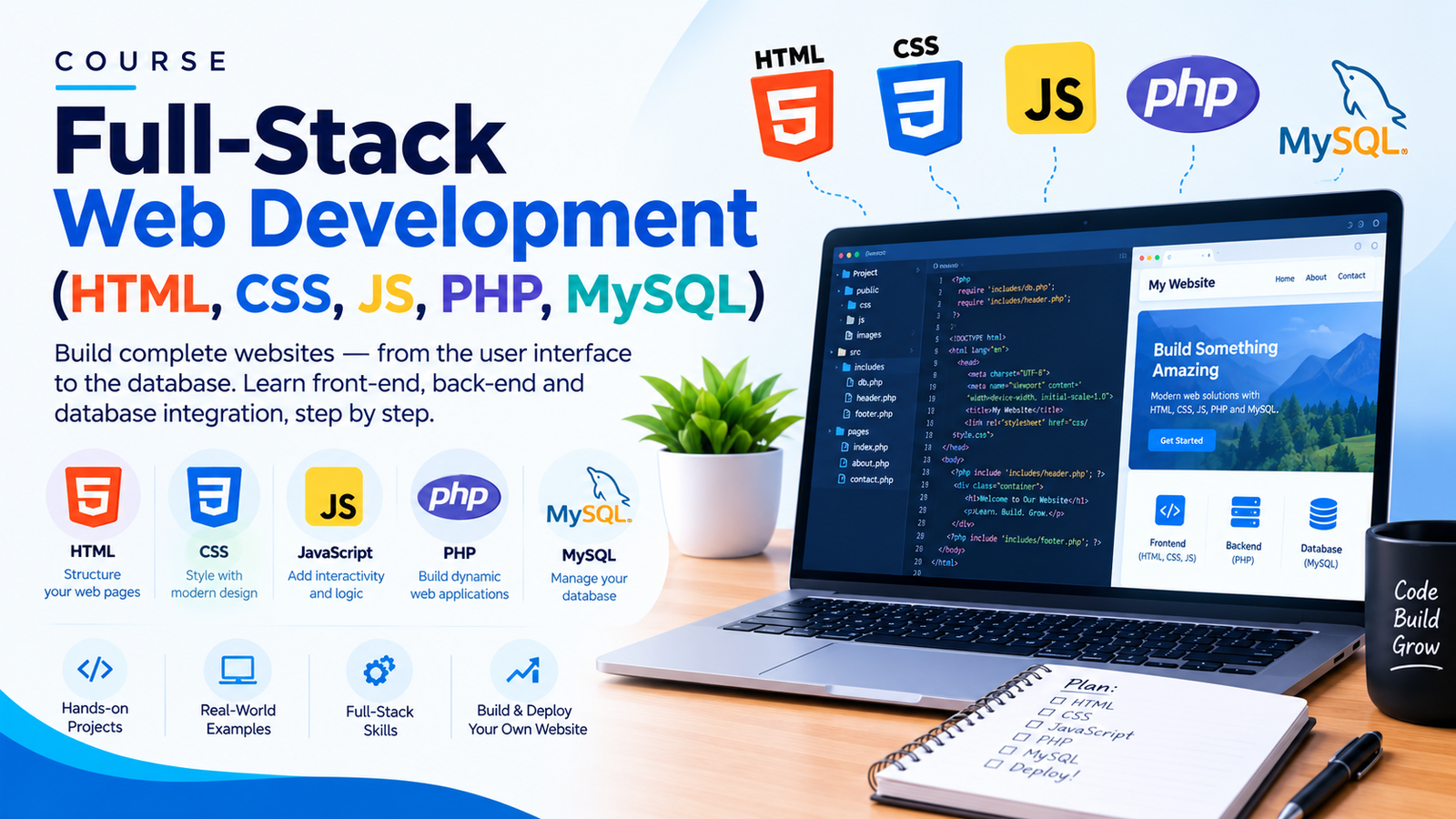Click the large purple php oval logo
The height and width of the screenshot is (819, 1456).
[x=1192, y=94]
